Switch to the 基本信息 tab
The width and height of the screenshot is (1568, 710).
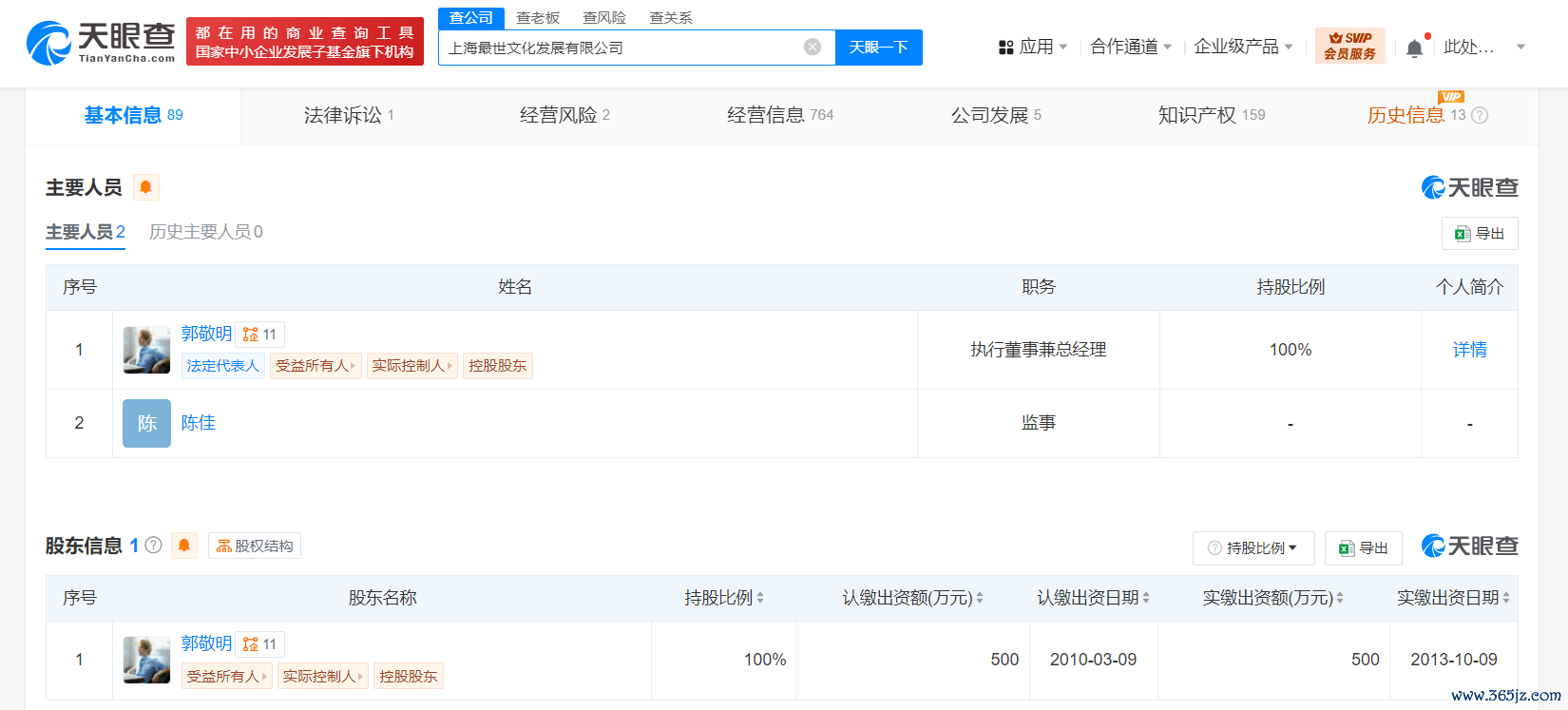(133, 115)
